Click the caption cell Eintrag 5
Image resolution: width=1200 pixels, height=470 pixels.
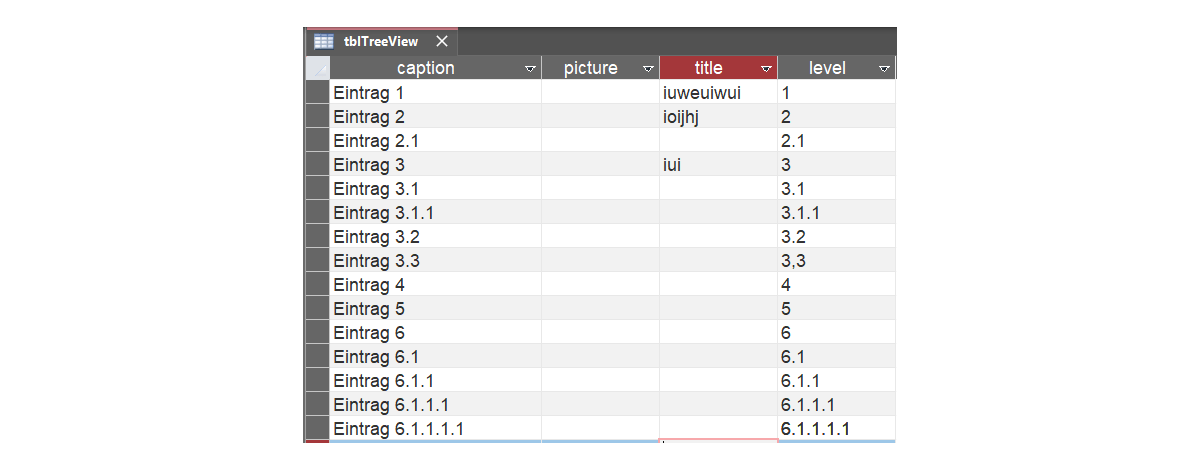click(435, 309)
